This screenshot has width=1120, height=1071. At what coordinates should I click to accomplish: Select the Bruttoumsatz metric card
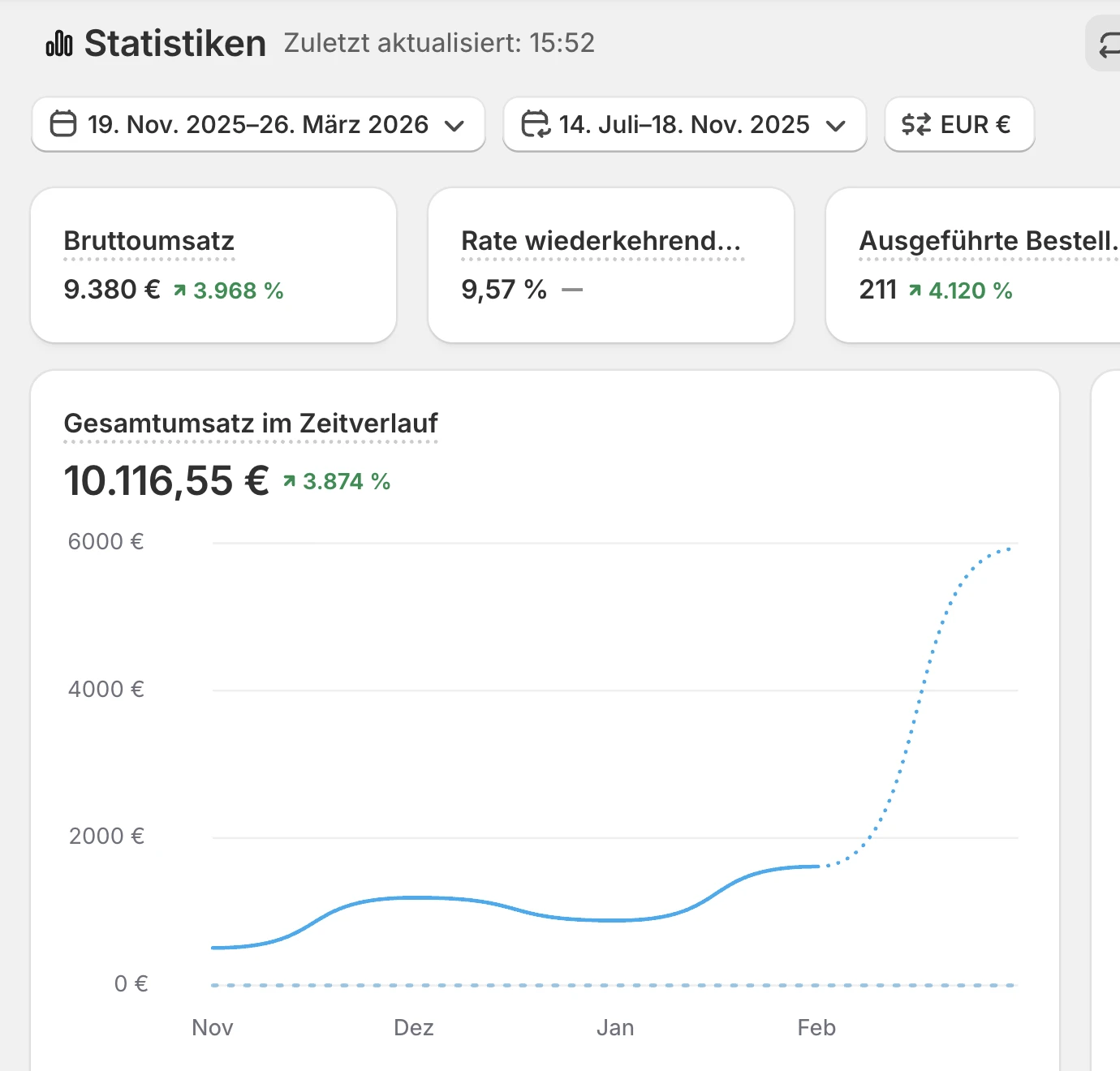pos(213,265)
